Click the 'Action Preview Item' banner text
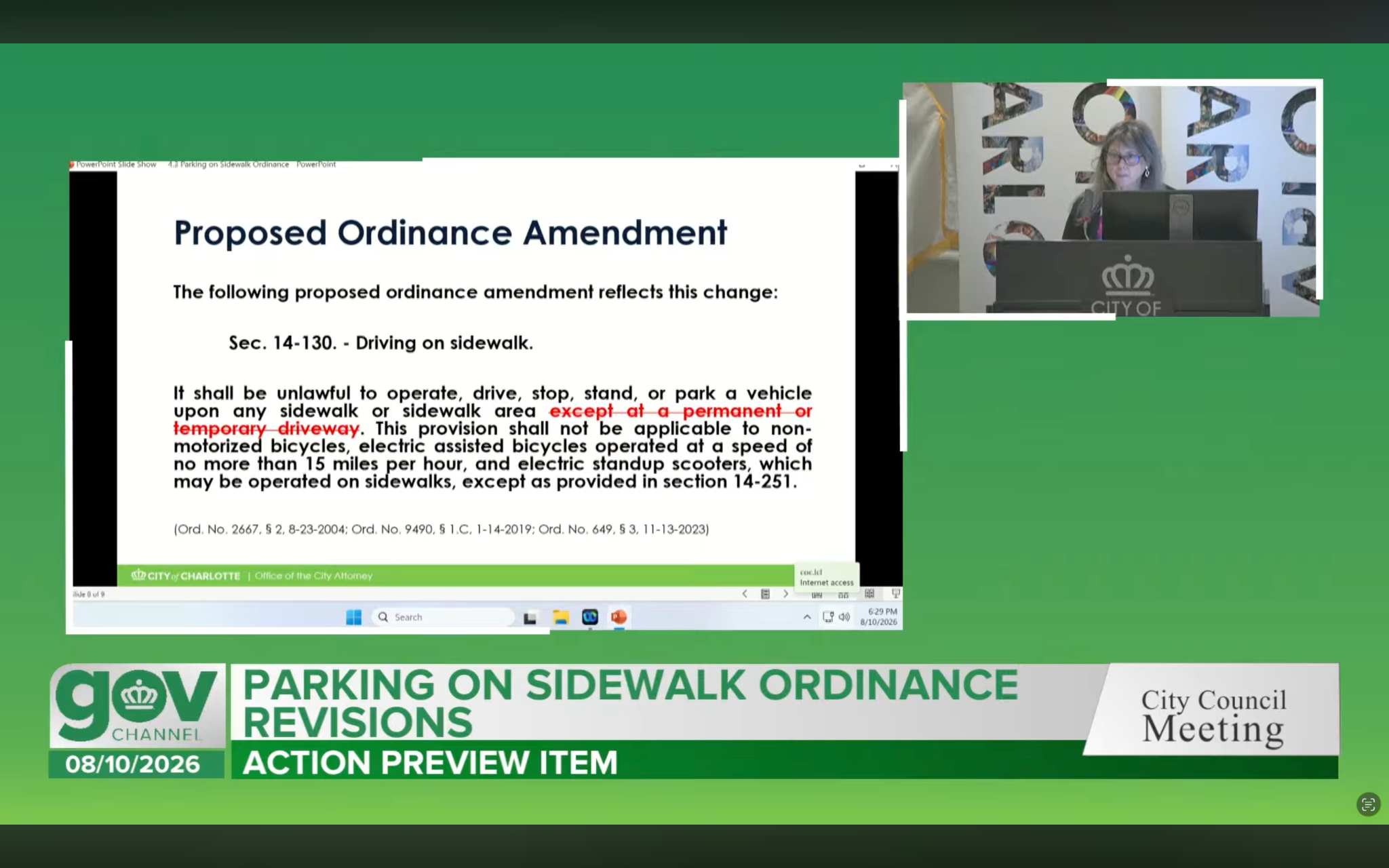The width and height of the screenshot is (1389, 868). point(430,762)
